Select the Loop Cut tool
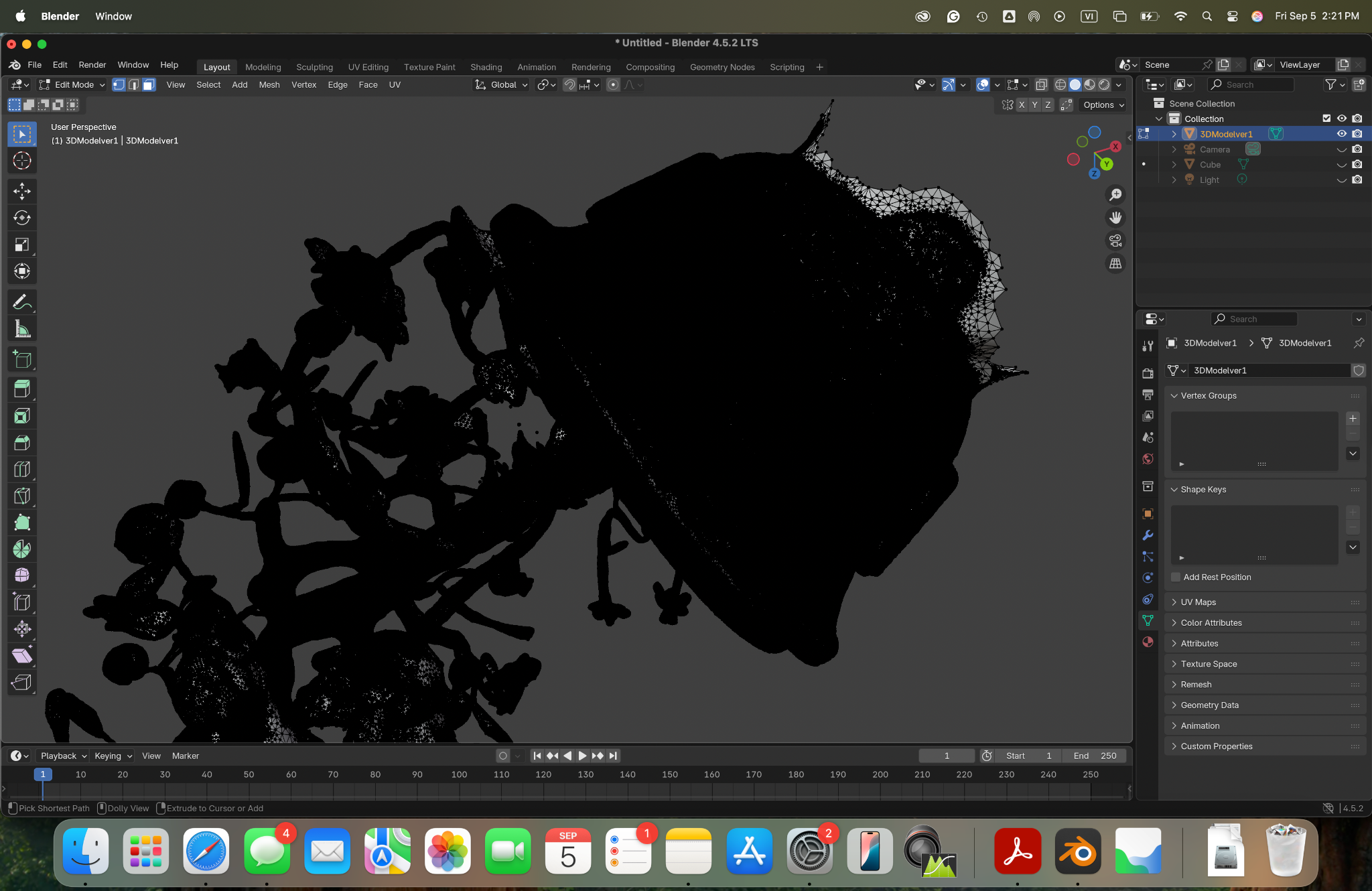 (x=21, y=470)
